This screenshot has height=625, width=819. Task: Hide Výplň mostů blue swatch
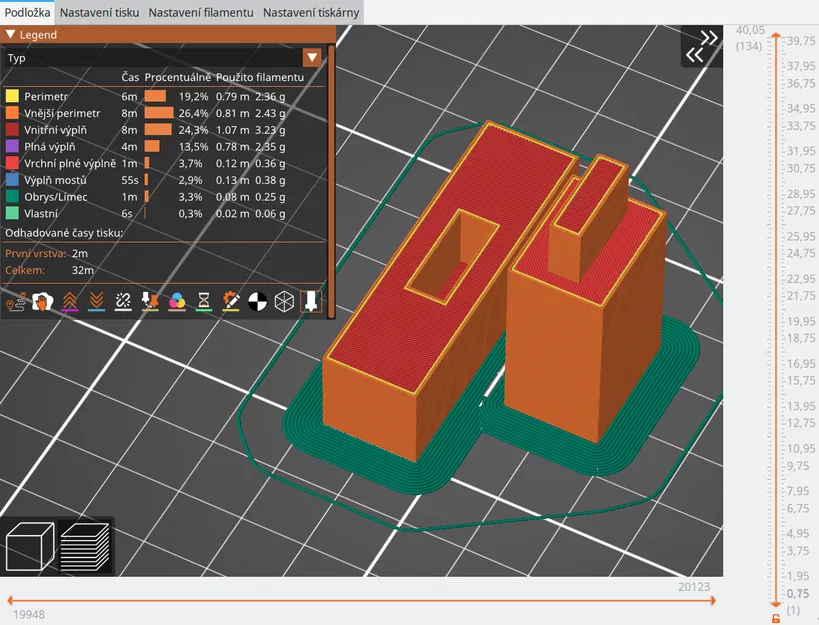tap(12, 180)
